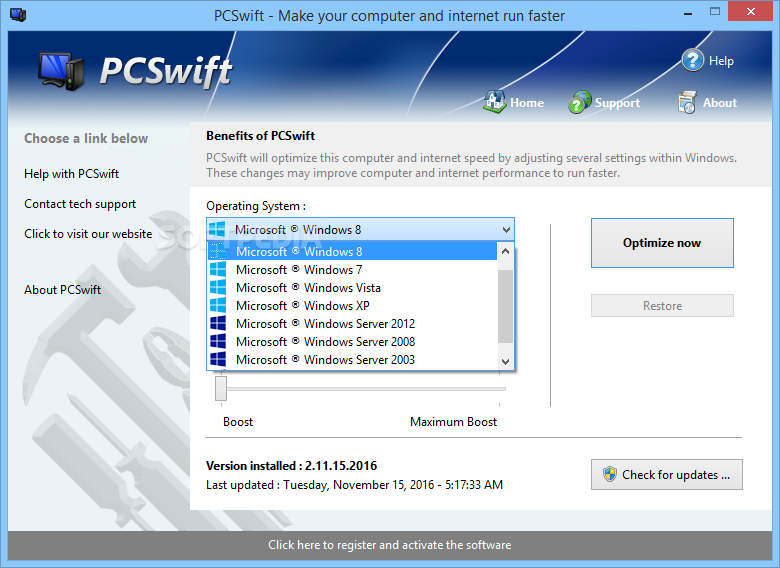Click the Home house icon
780x568 pixels.
[494, 101]
